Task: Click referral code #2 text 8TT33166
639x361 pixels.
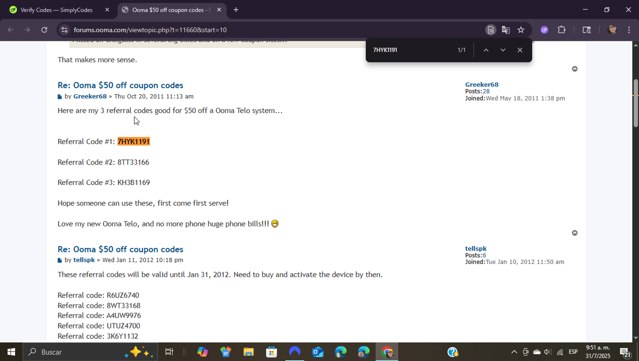Action: click(x=133, y=162)
